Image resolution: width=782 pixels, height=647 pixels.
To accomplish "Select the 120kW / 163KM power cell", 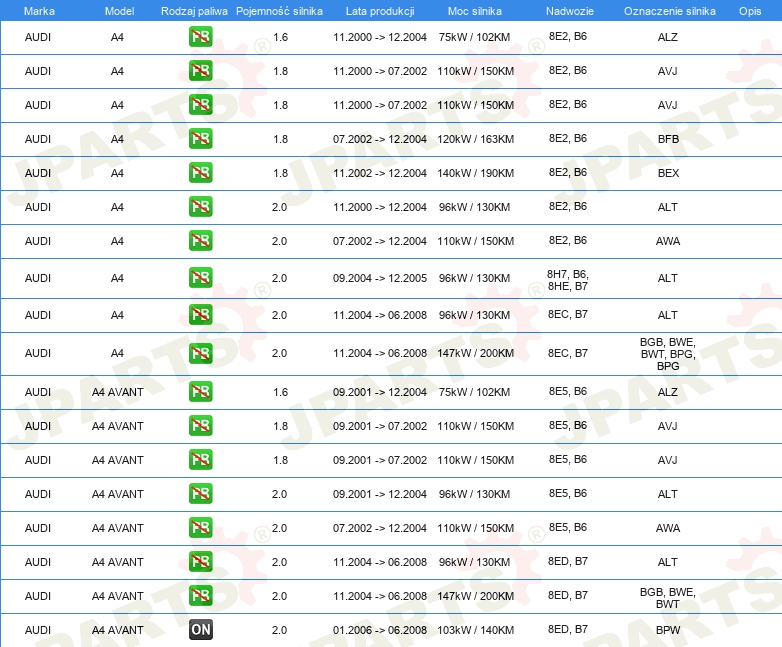I will (475, 139).
